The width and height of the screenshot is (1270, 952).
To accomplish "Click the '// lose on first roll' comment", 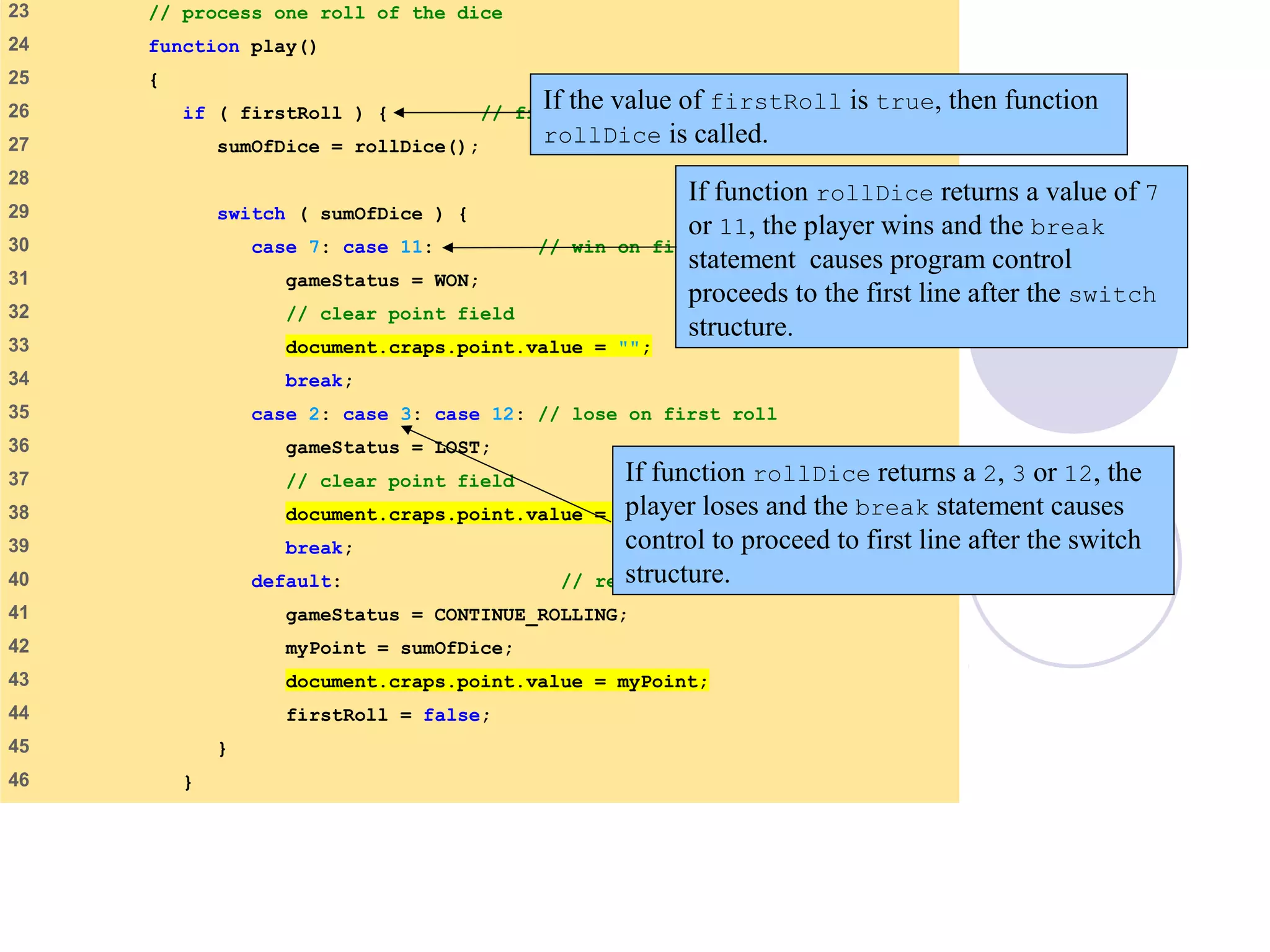I will pyautogui.click(x=657, y=414).
